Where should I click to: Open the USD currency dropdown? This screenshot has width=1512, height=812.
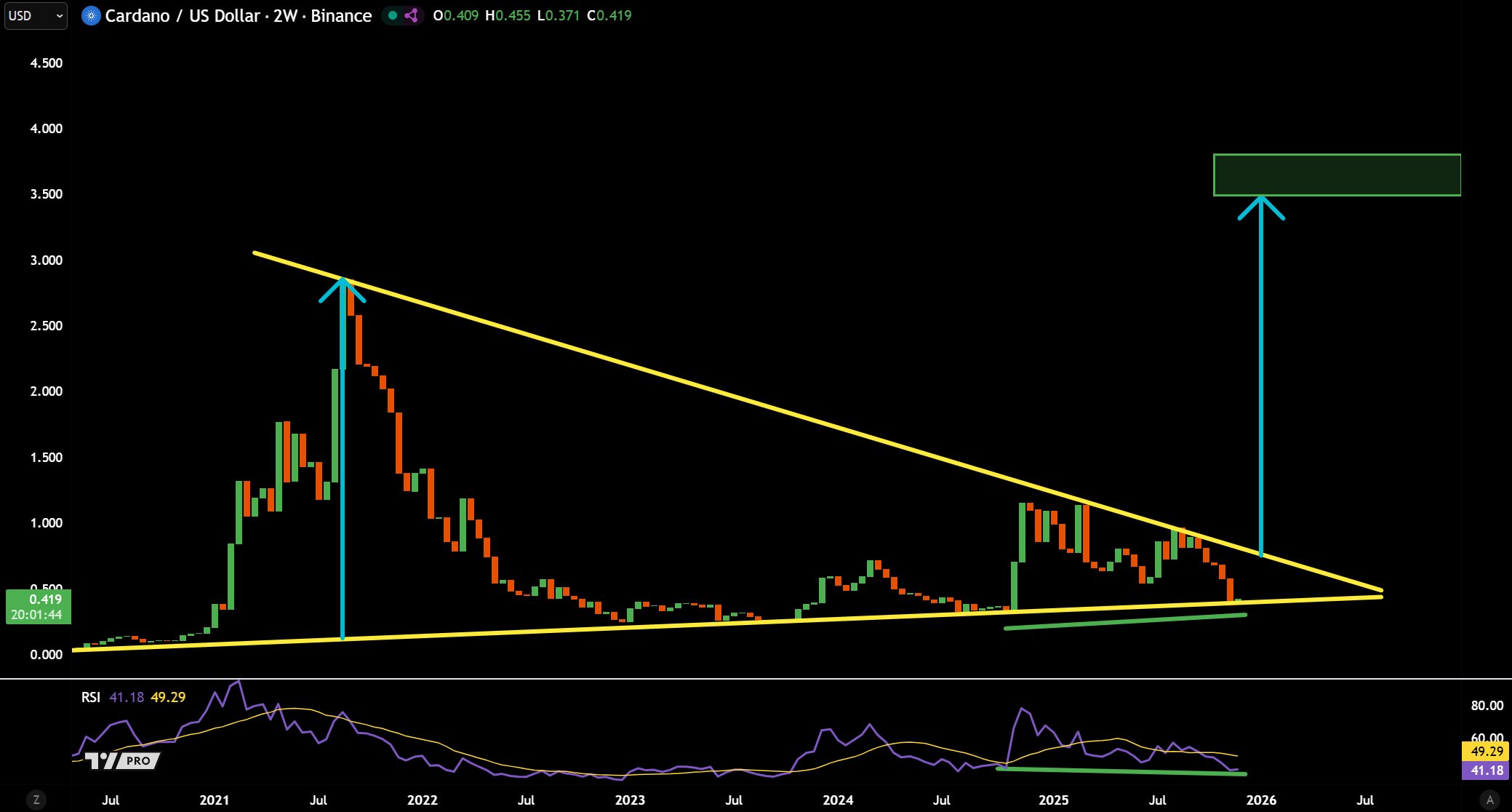click(x=22, y=15)
